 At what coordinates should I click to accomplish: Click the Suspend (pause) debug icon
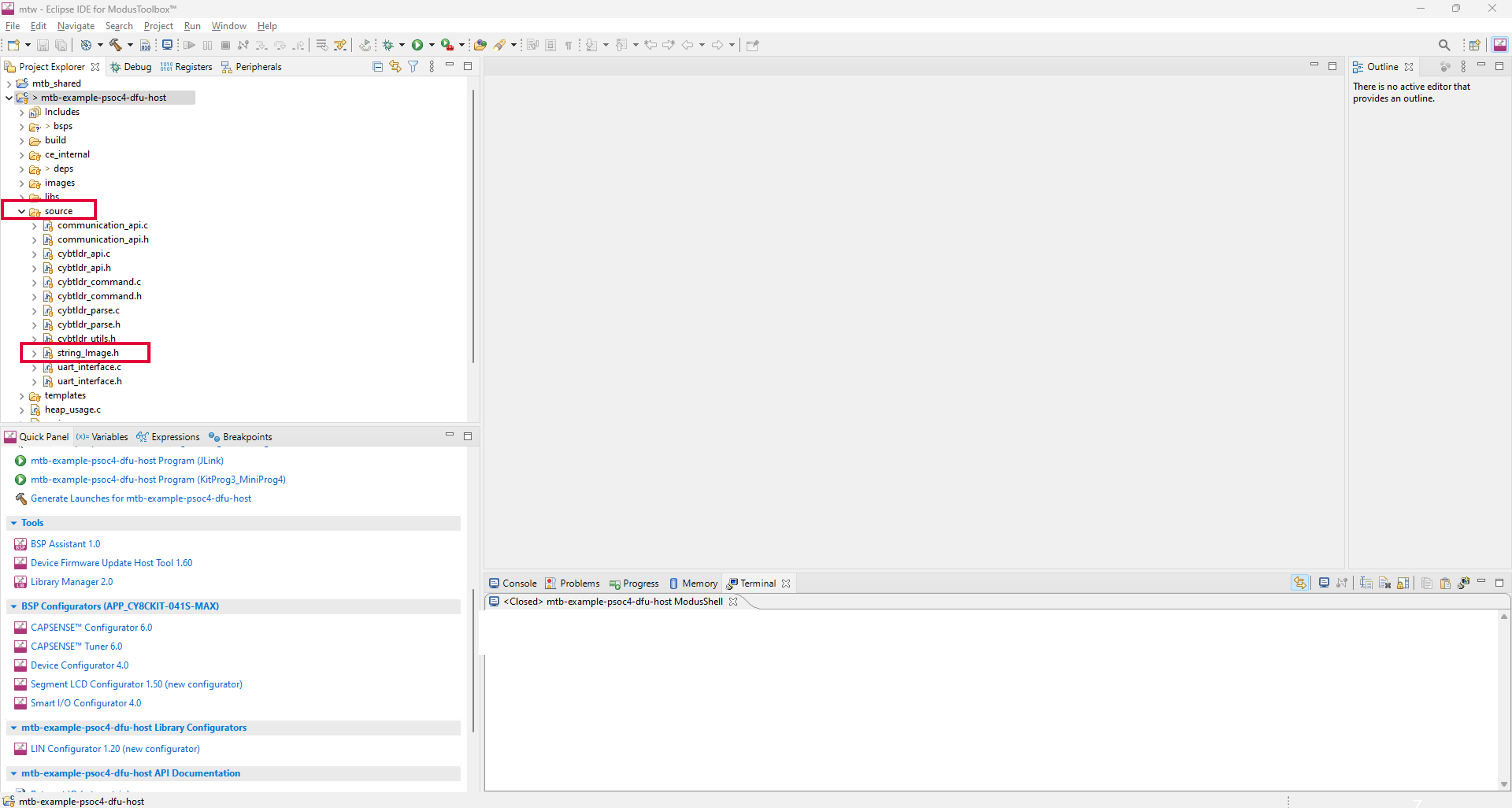tap(207, 45)
